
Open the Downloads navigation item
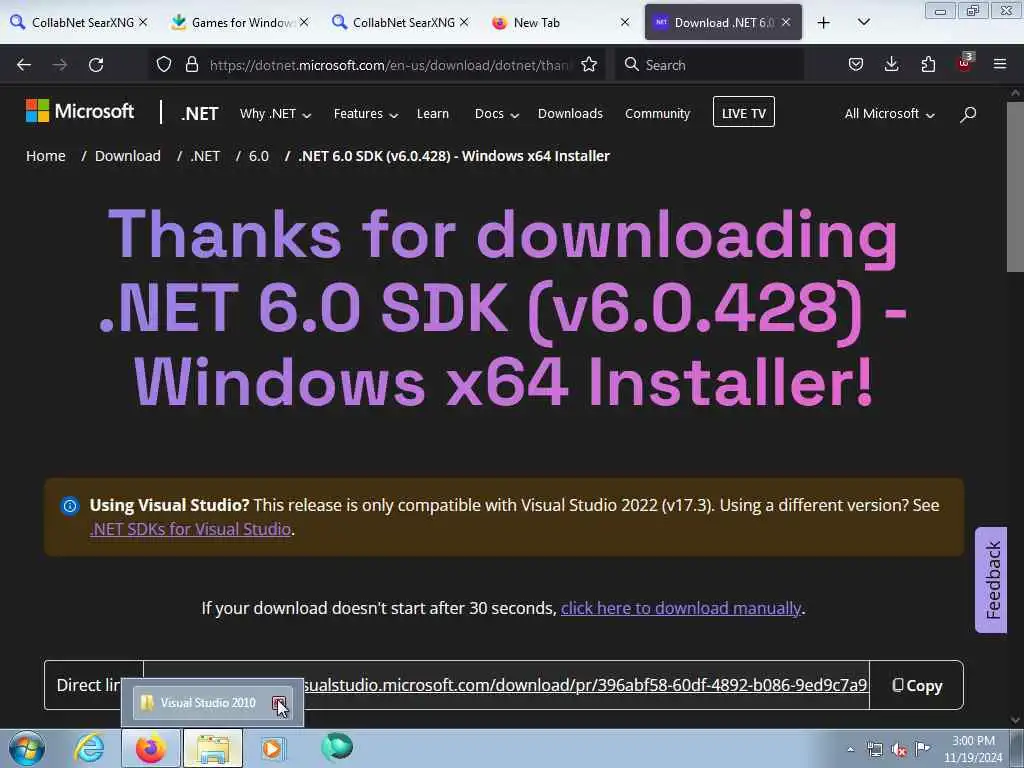click(x=570, y=114)
